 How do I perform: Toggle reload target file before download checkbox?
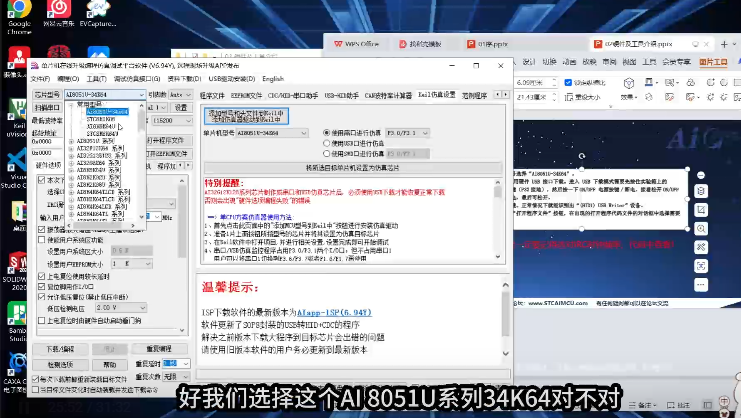coord(35,379)
